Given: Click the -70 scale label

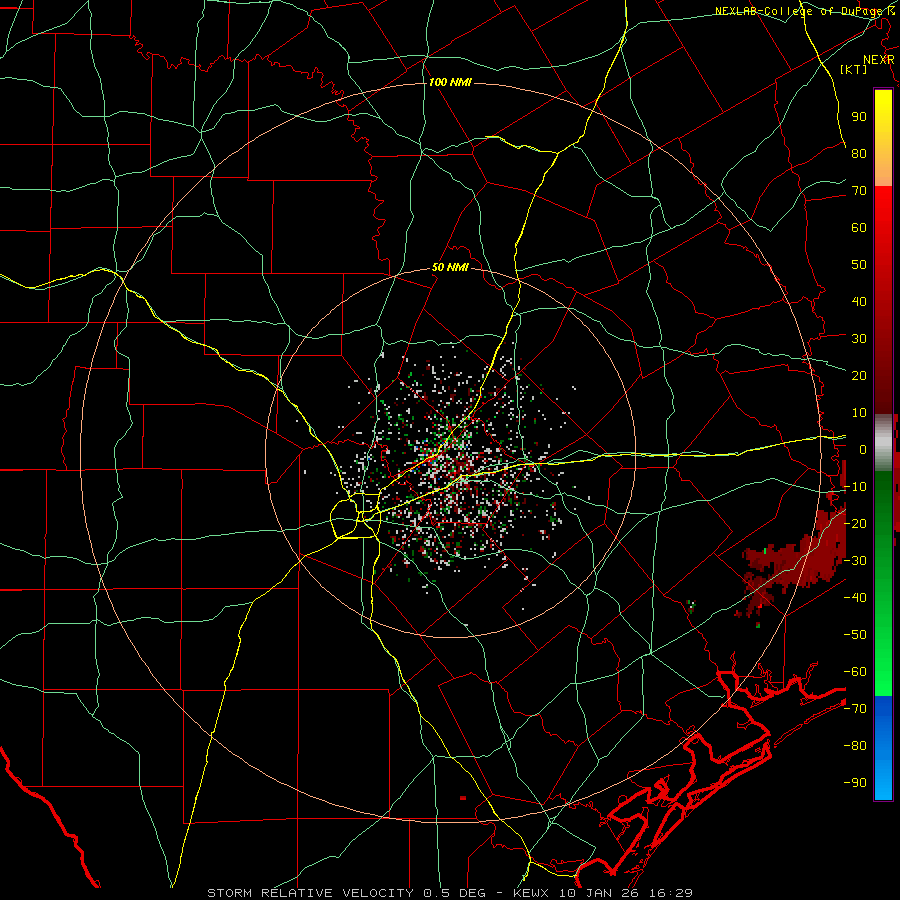Looking at the screenshot, I should (855, 709).
